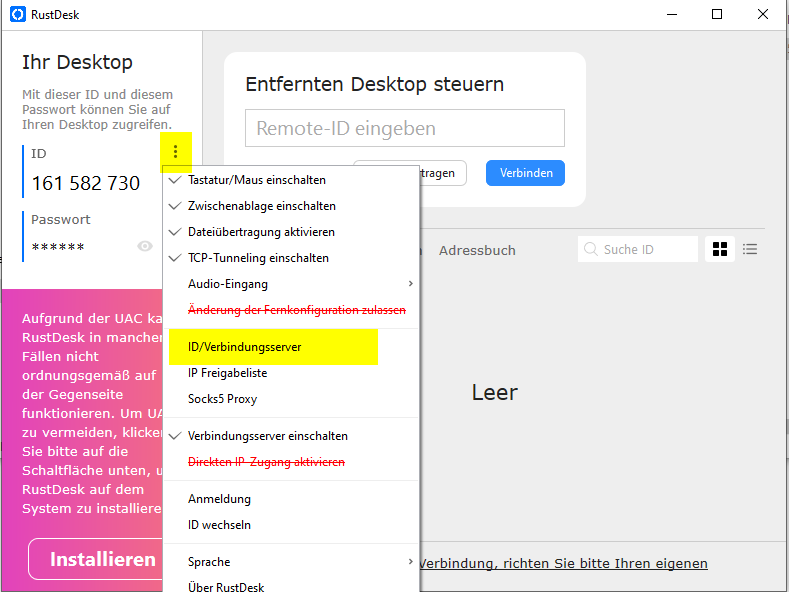Viewport: 789px width, 592px height.
Task: Click the Remote-ID eingeben input field
Action: pyautogui.click(x=404, y=129)
